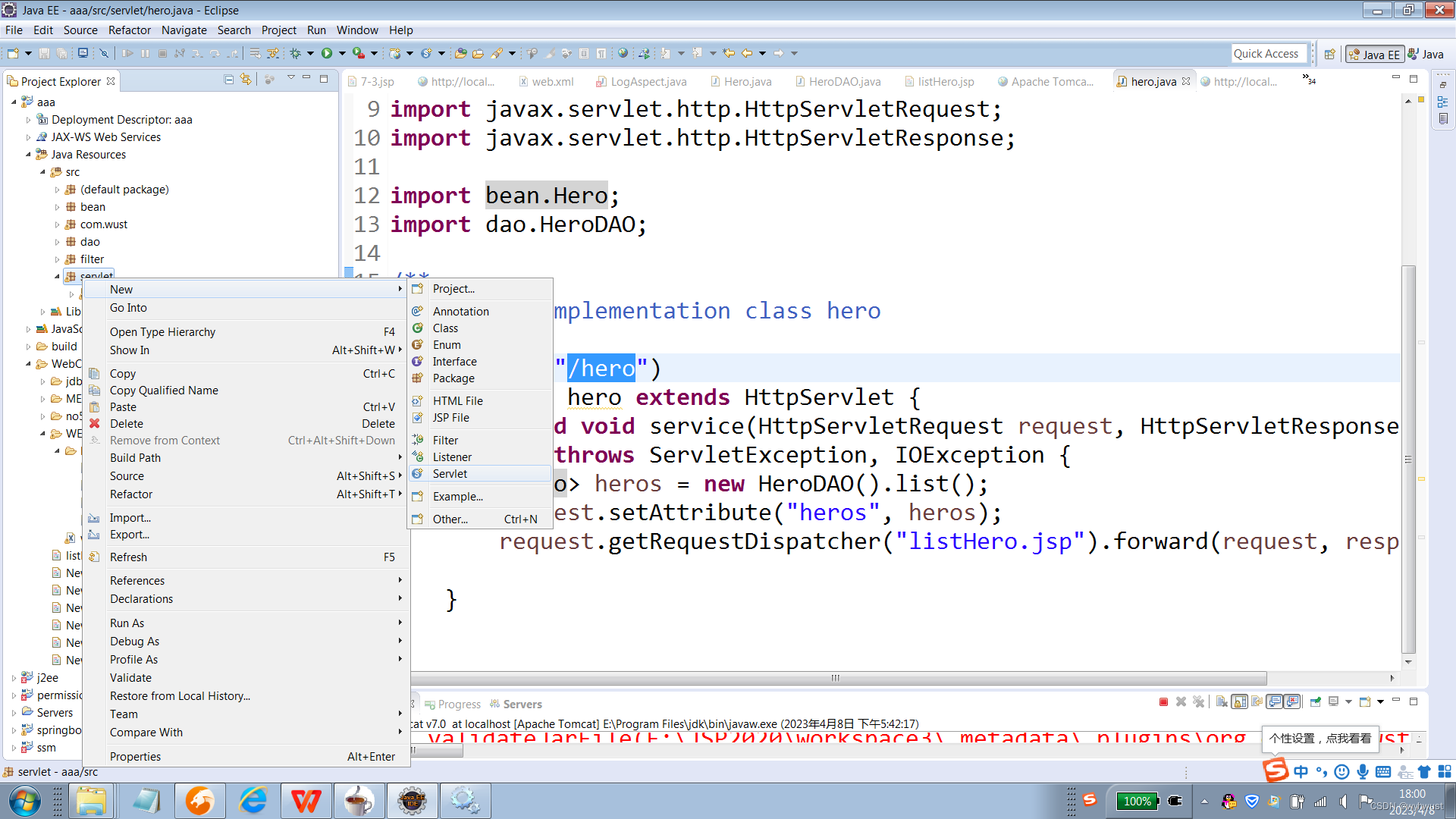The width and height of the screenshot is (1456, 819).
Task: Run the application with the green Run icon
Action: pyautogui.click(x=328, y=53)
